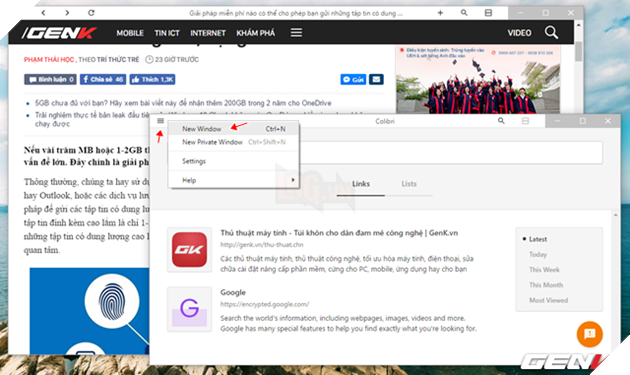The width and height of the screenshot is (630, 375).
Task: Click the graduation advertisement banner
Action: pos(478,80)
